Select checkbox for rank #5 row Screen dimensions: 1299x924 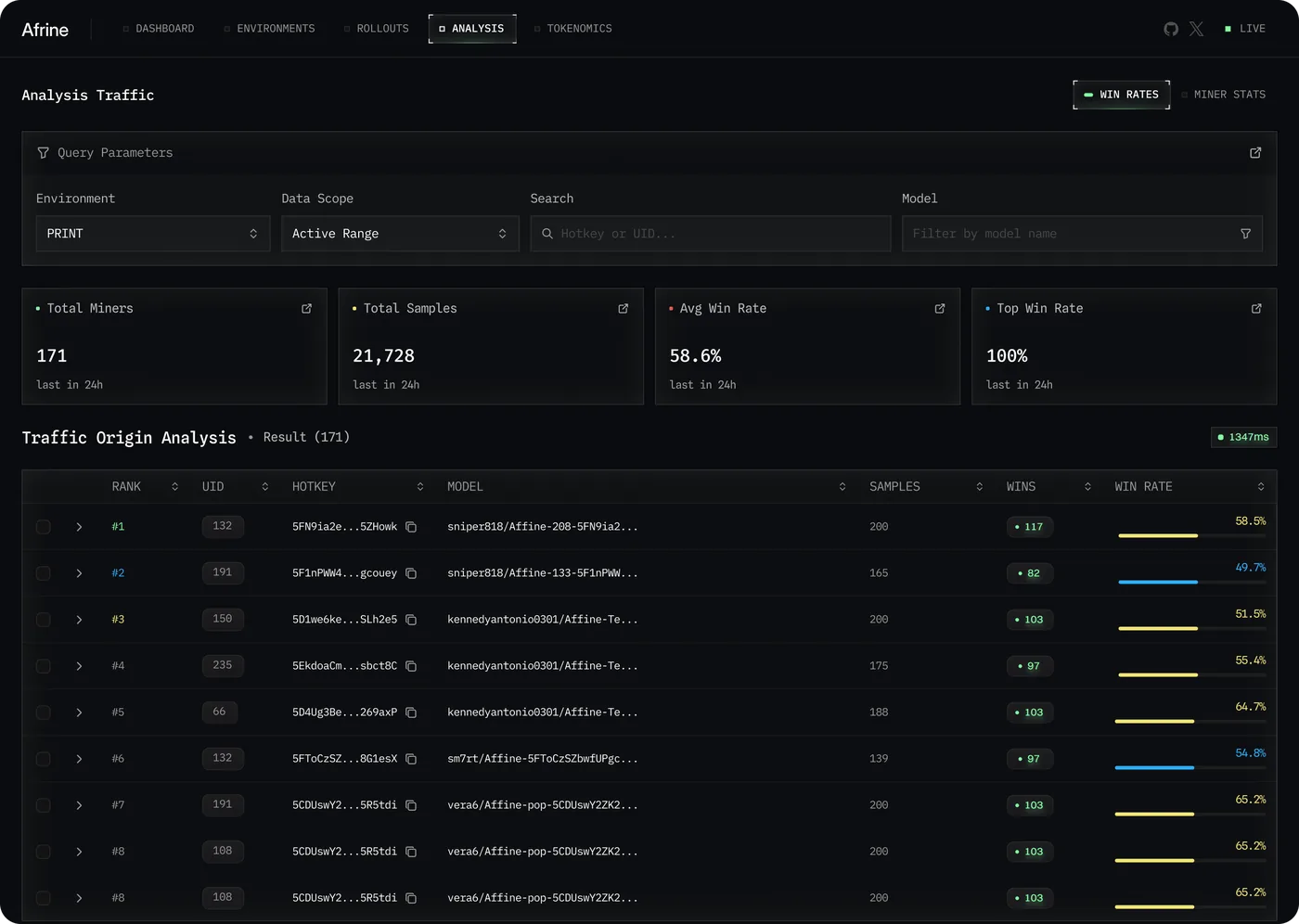tap(44, 712)
